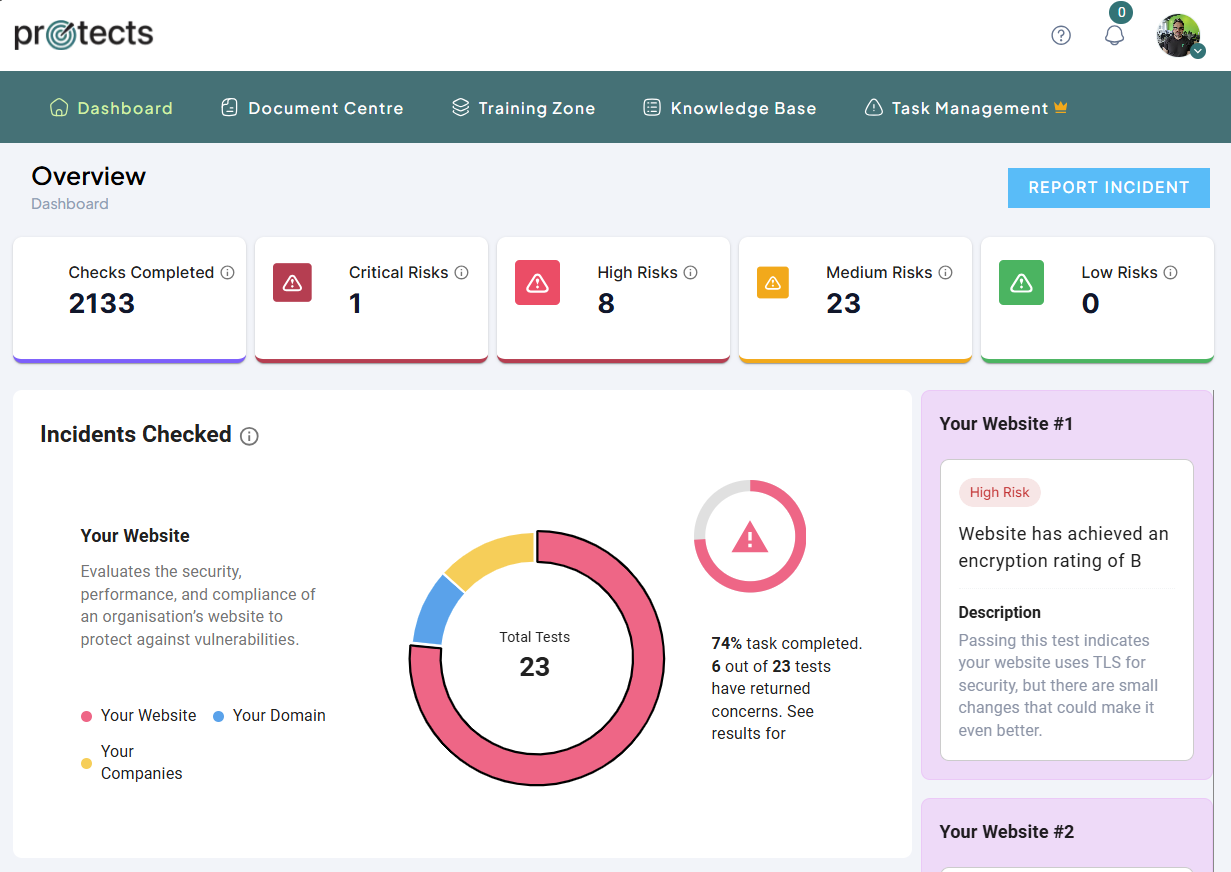Click the Protects logo
Image resolution: width=1231 pixels, height=872 pixels.
pos(84,35)
